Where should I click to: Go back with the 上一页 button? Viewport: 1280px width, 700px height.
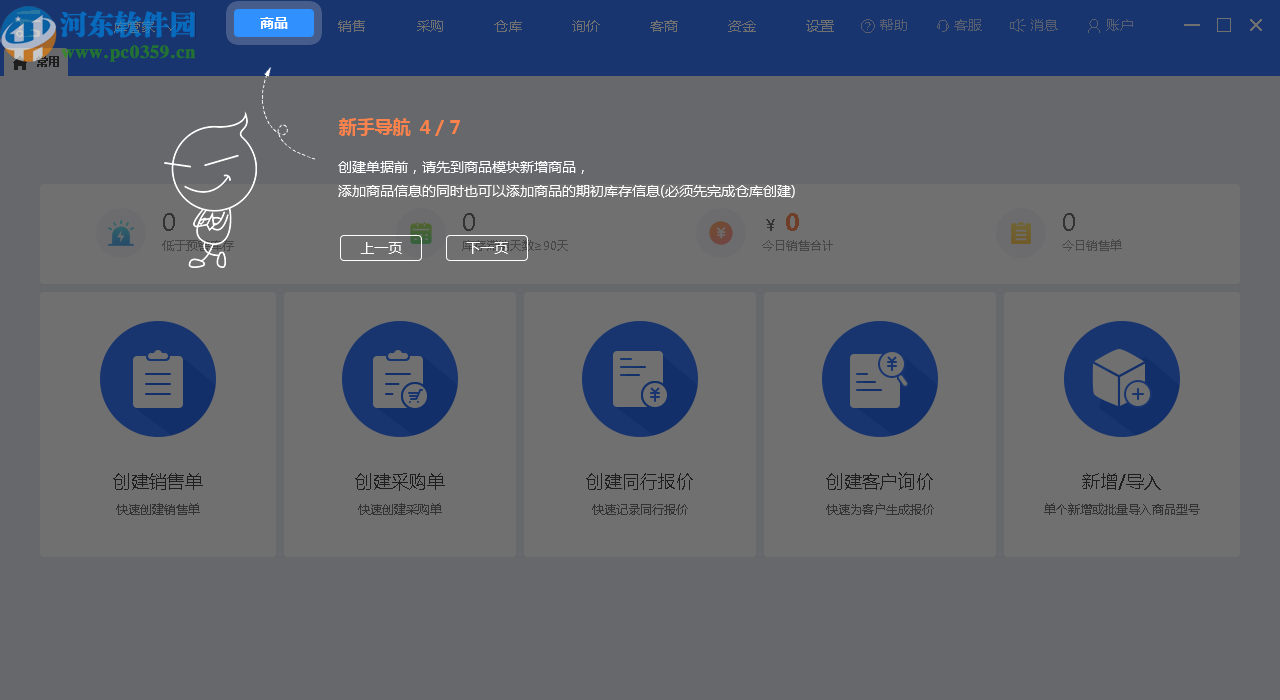[380, 247]
